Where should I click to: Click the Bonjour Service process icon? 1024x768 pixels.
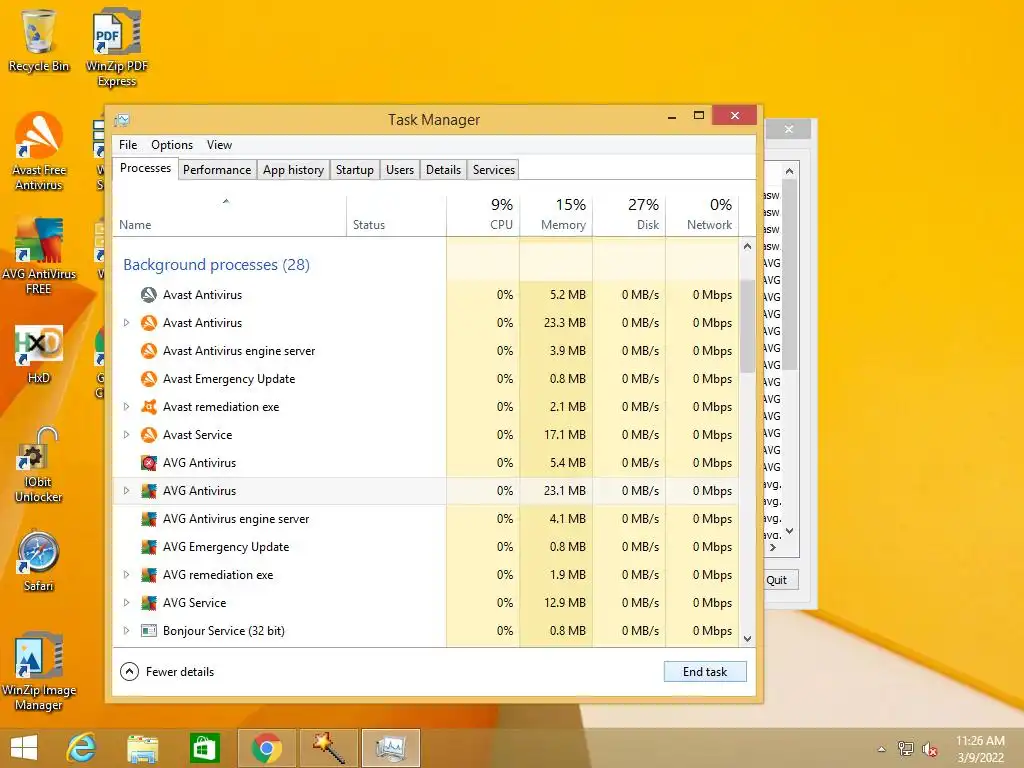click(149, 631)
